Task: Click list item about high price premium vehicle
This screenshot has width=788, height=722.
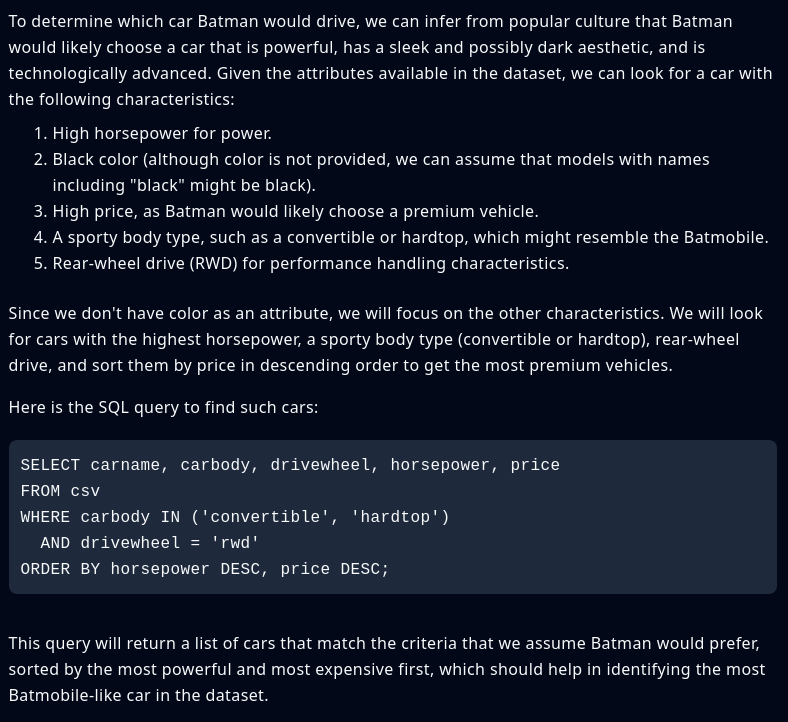Action: coord(295,211)
